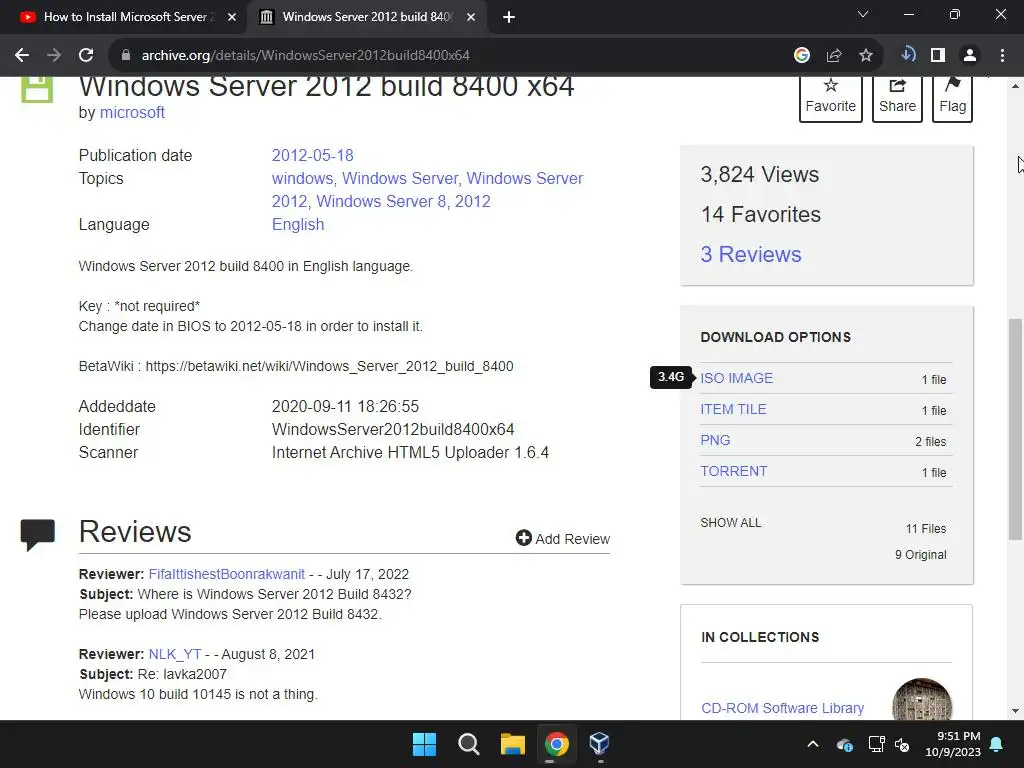
Task: Click the '11 Files' count text
Action: (x=925, y=528)
